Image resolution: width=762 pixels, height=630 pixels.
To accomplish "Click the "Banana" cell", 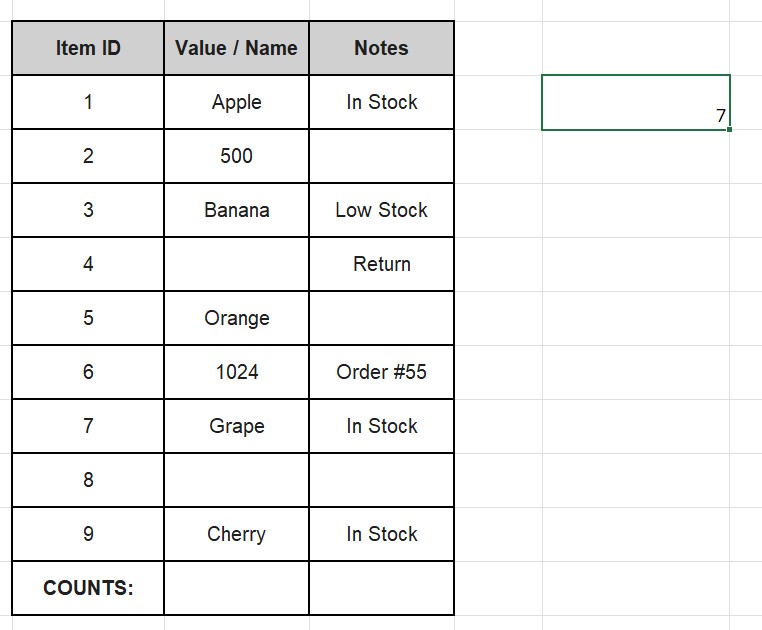I will click(x=236, y=210).
